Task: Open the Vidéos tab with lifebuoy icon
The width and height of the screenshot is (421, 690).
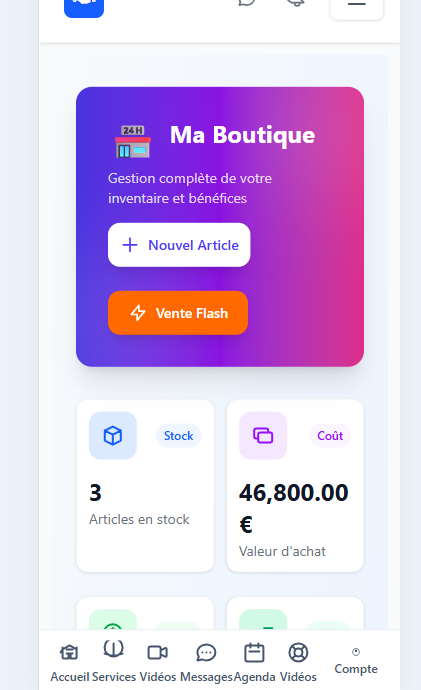Action: pyautogui.click(x=298, y=663)
